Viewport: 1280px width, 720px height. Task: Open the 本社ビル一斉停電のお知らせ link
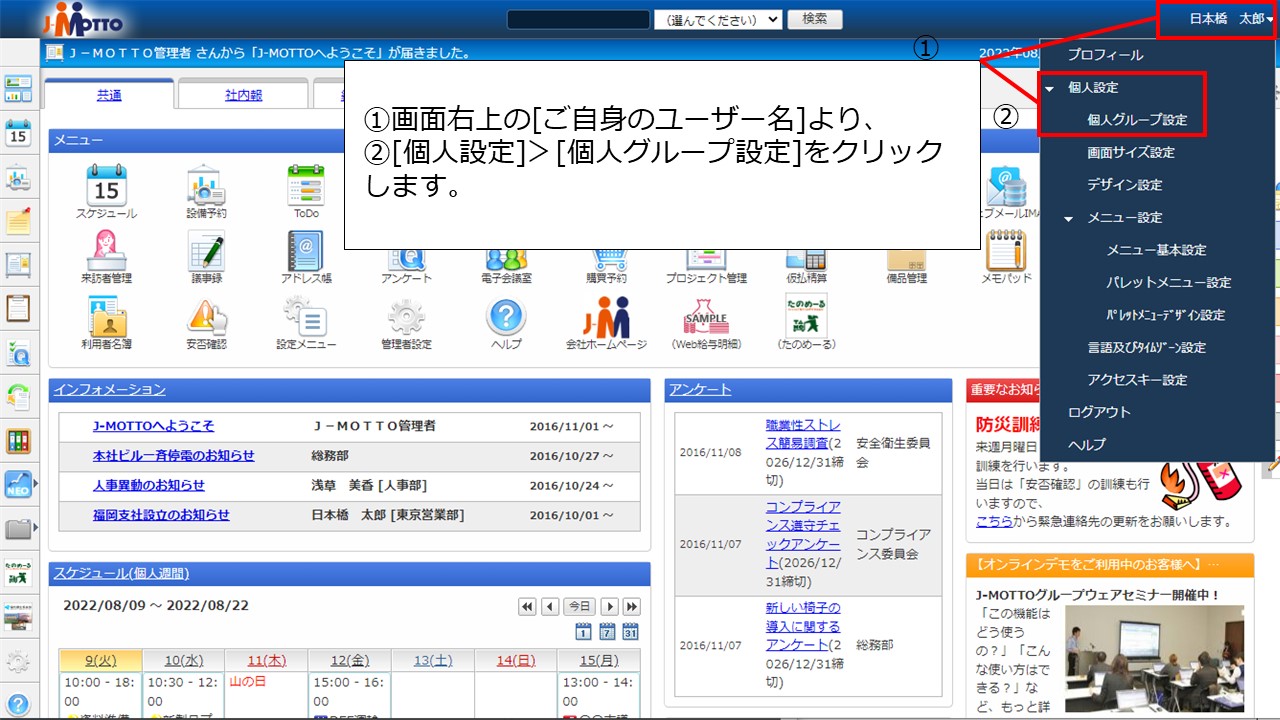pyautogui.click(x=174, y=456)
